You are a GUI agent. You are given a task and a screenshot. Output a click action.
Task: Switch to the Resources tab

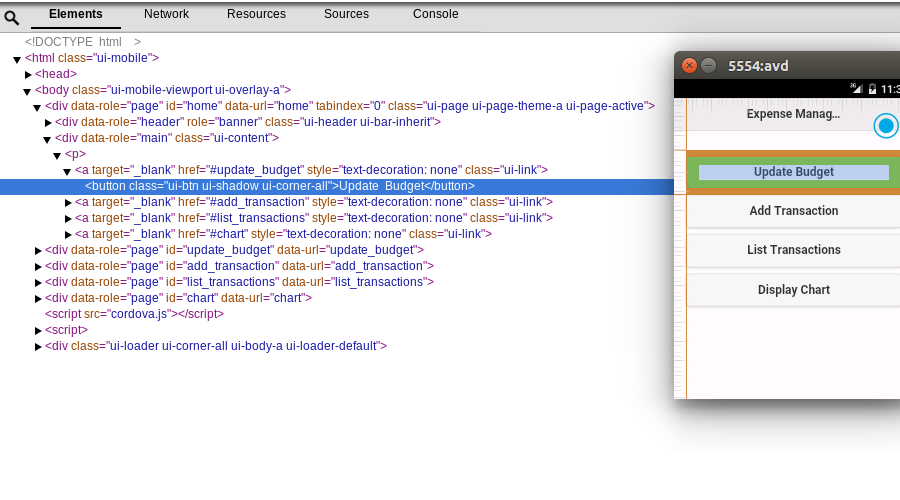pyautogui.click(x=256, y=14)
